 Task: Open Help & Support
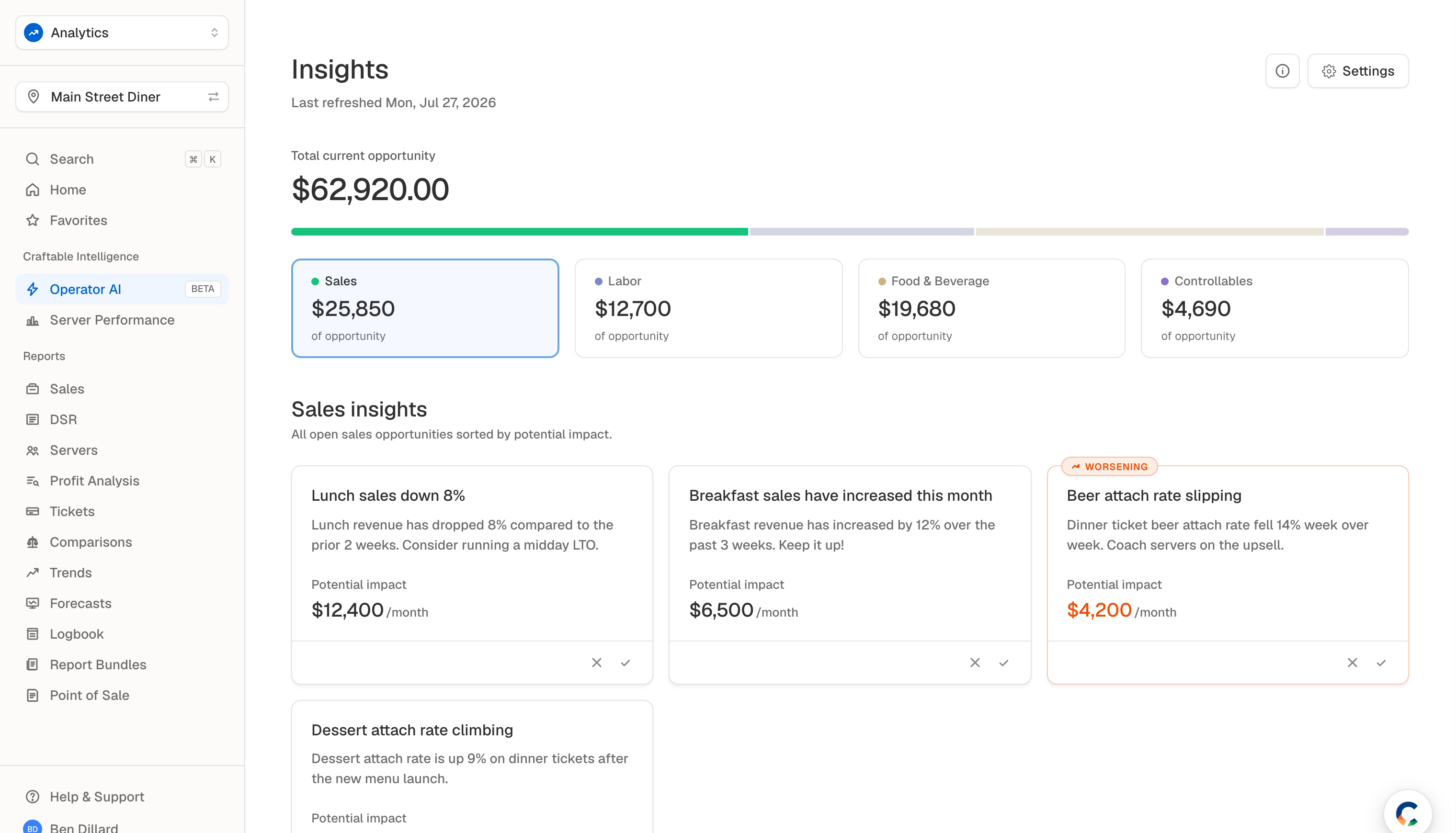(122, 797)
